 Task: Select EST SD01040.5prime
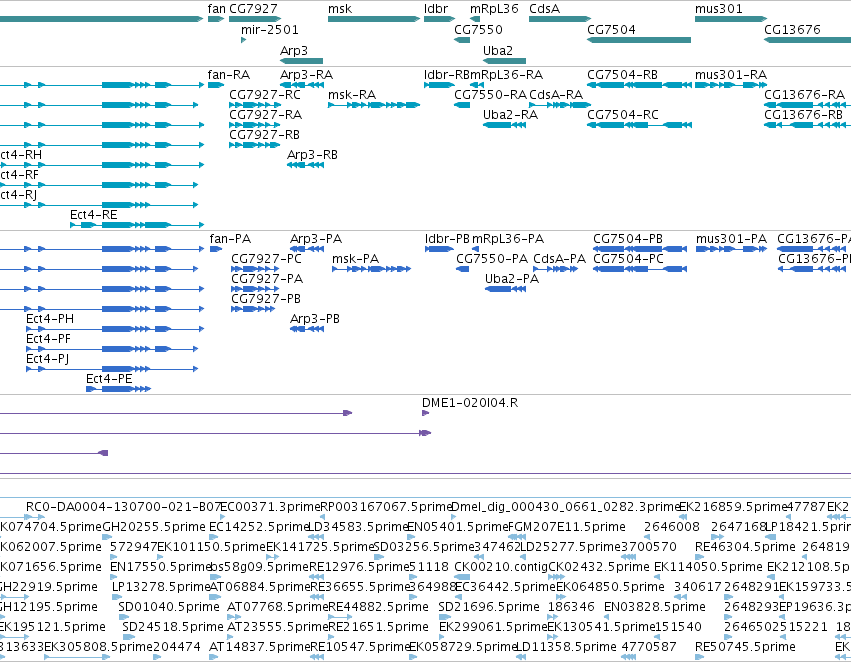click(169, 607)
